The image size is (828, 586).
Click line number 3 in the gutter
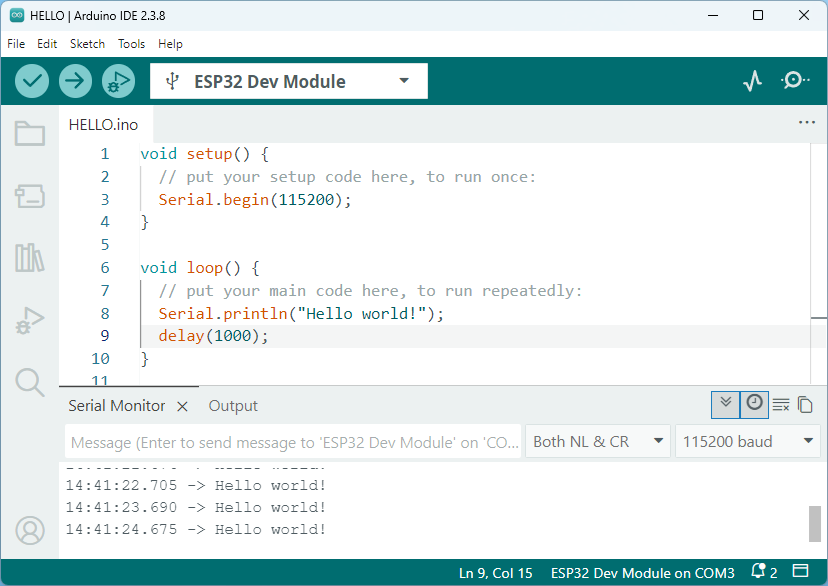[105, 200]
